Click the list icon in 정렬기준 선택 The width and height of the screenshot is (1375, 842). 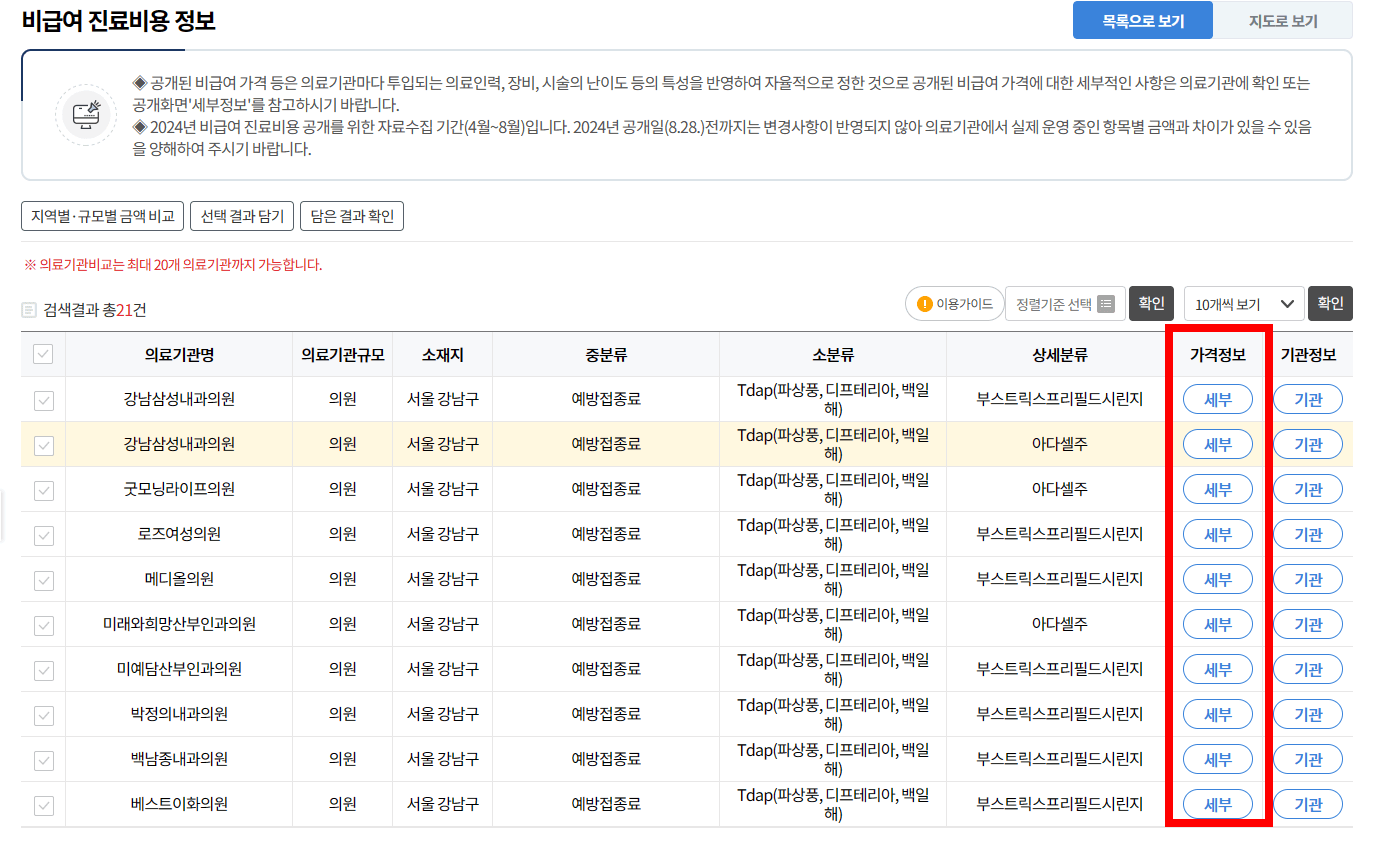tap(1105, 304)
